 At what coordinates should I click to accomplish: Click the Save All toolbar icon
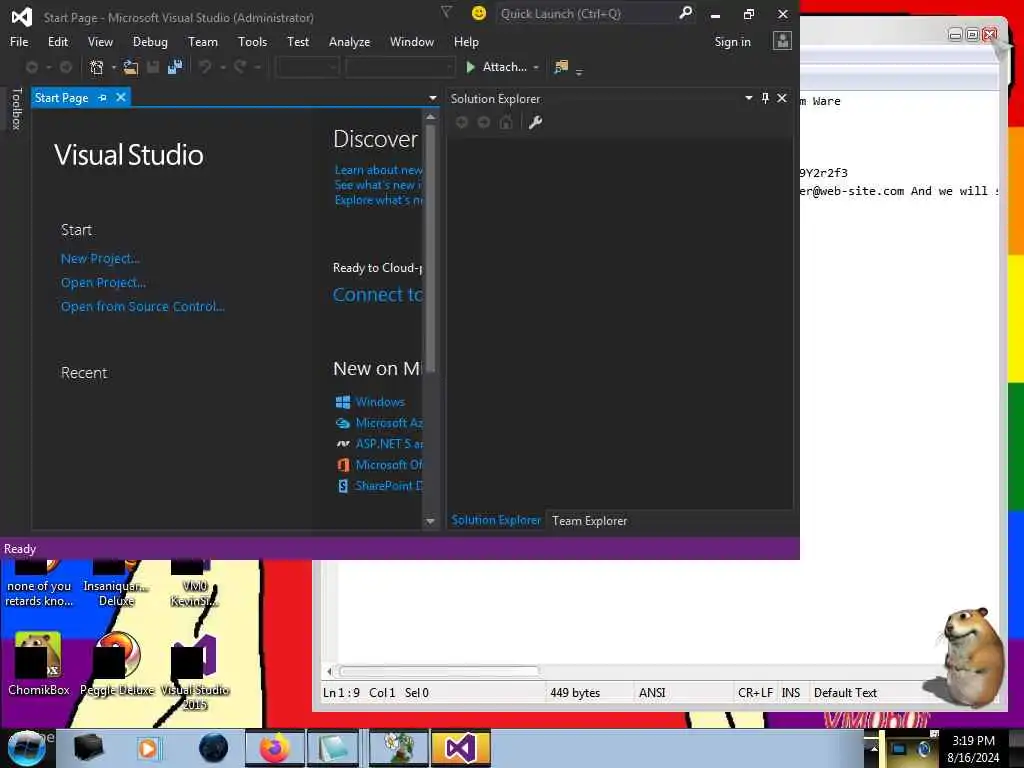pos(175,67)
